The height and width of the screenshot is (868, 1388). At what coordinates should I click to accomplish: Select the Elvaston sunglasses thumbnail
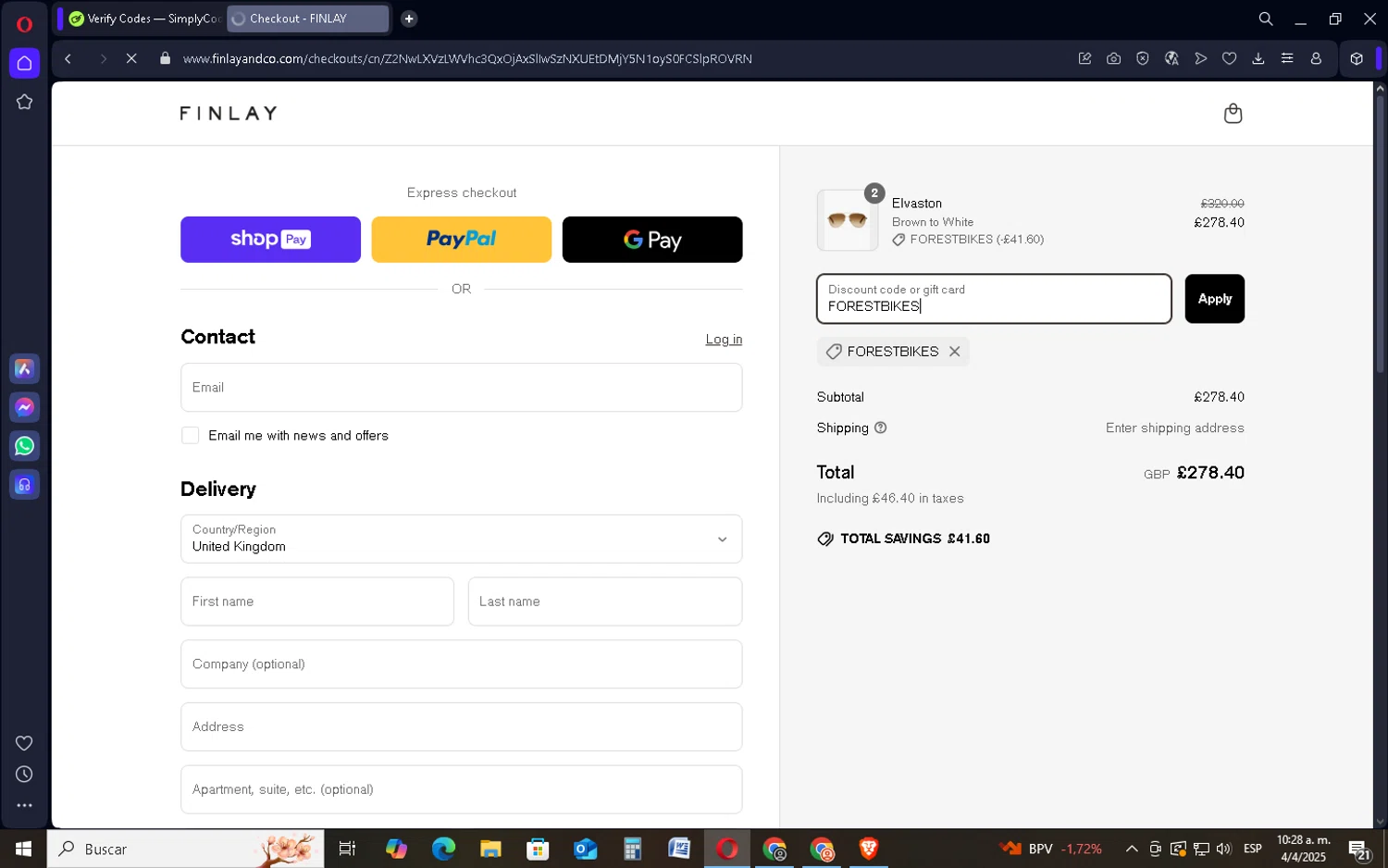848,220
